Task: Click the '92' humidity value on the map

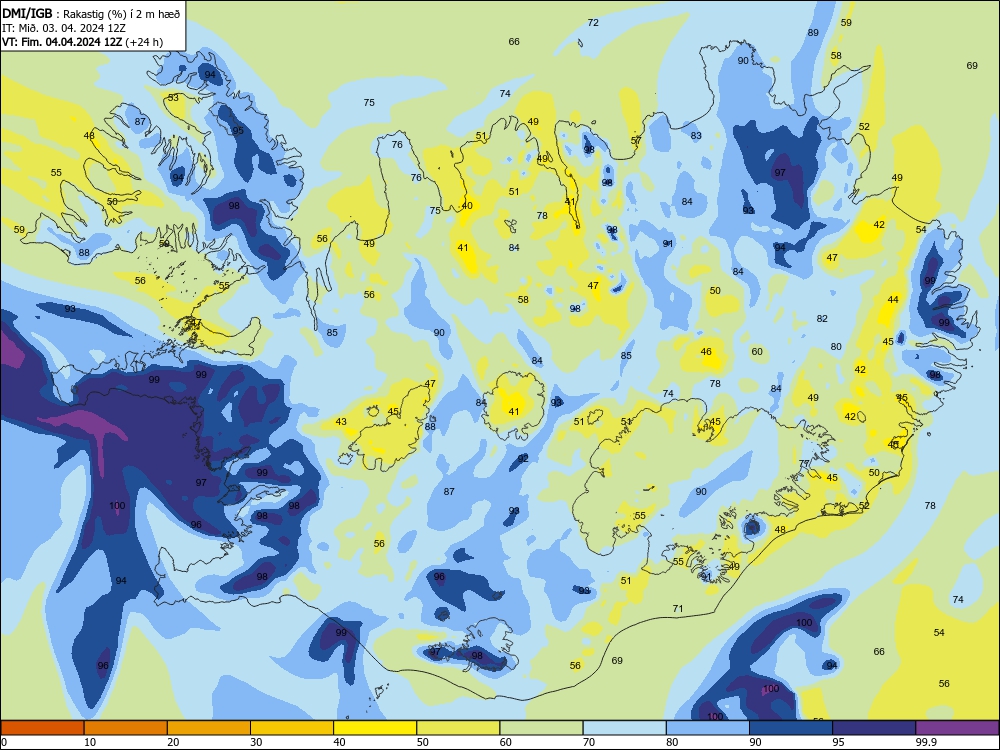Action: pyautogui.click(x=523, y=458)
